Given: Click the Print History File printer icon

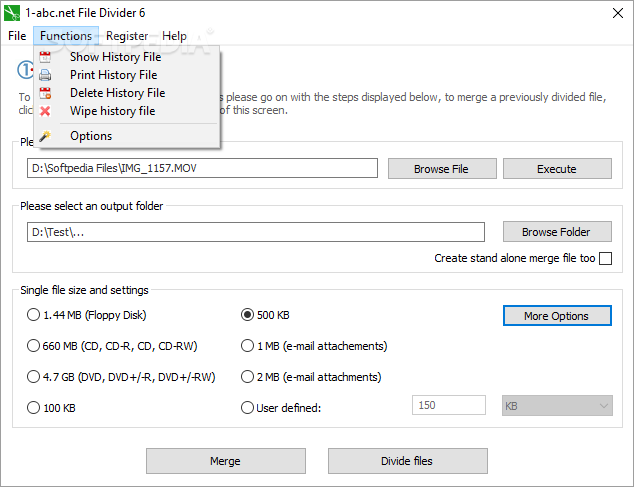Looking at the screenshot, I should (45, 75).
